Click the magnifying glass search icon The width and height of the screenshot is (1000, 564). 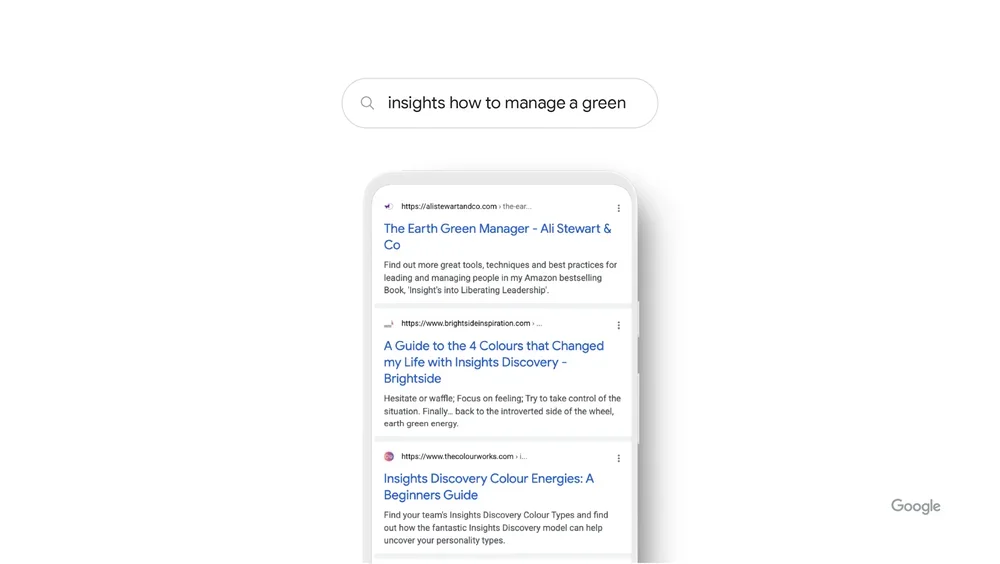coord(367,103)
